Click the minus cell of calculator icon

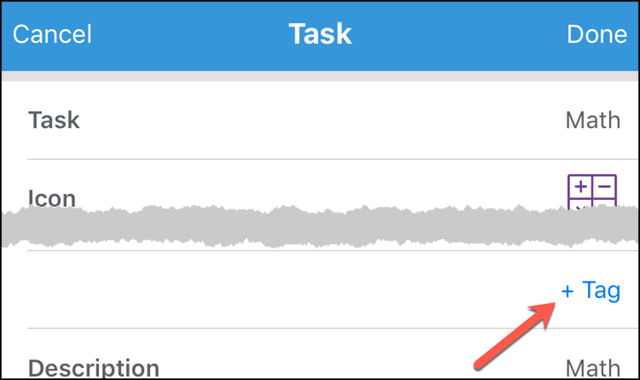tap(604, 187)
